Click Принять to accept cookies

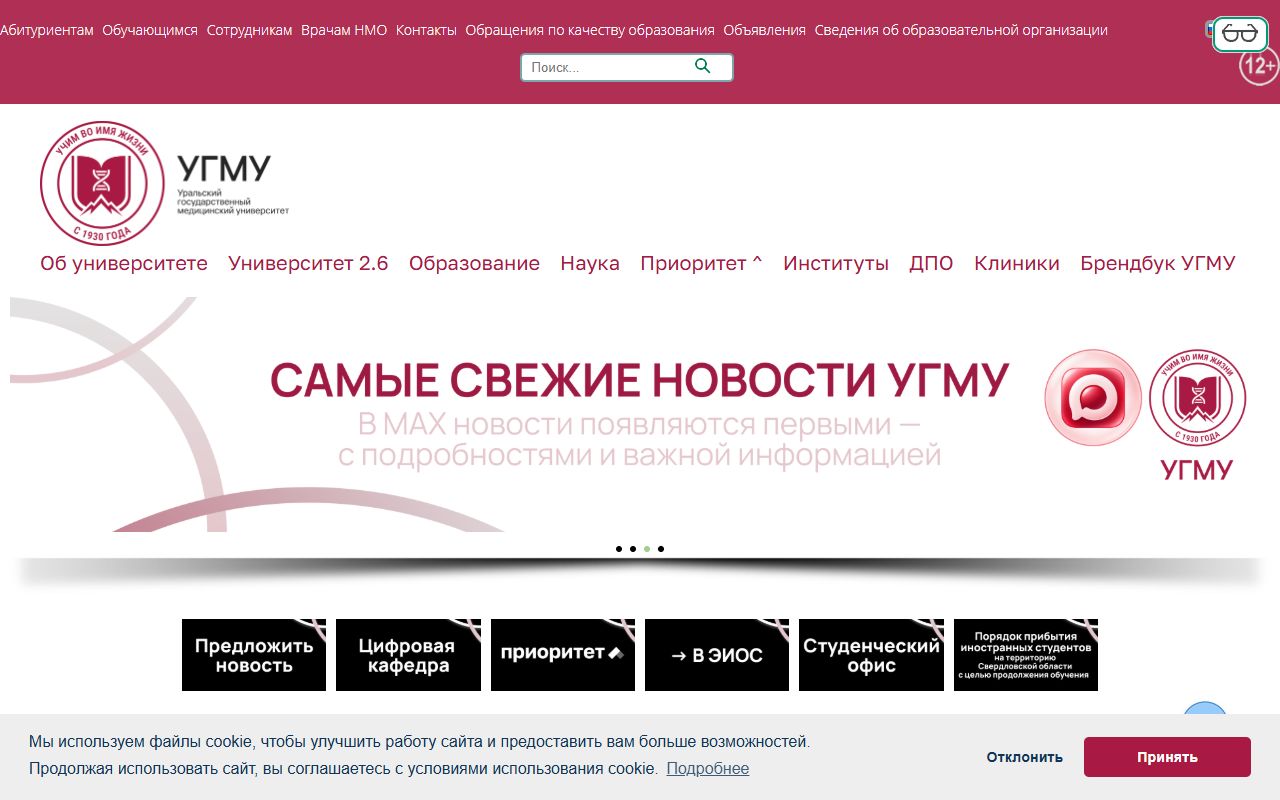(x=1167, y=757)
